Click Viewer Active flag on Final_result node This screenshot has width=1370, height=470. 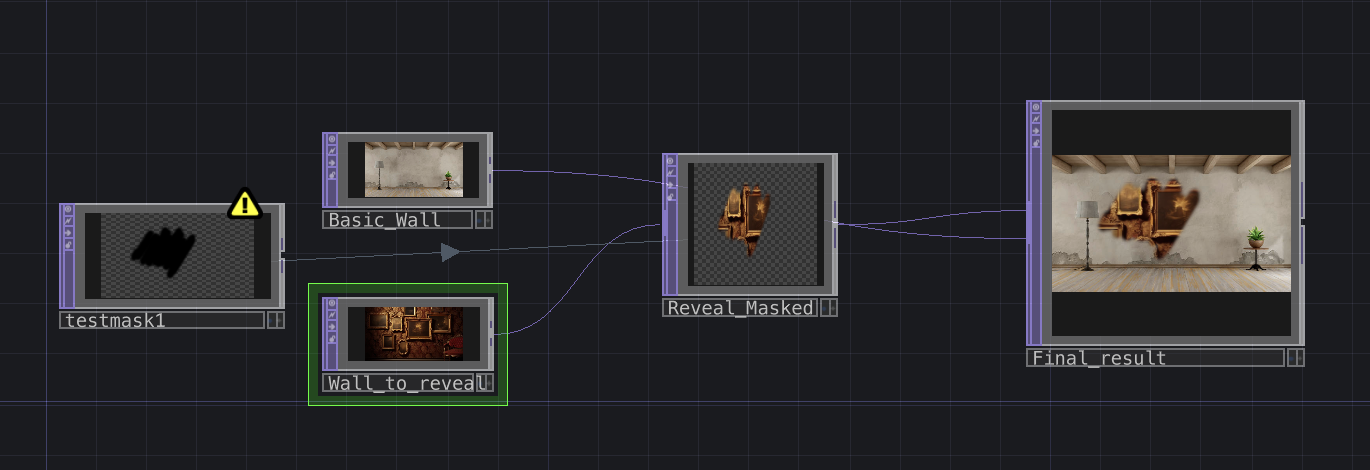(1036, 107)
